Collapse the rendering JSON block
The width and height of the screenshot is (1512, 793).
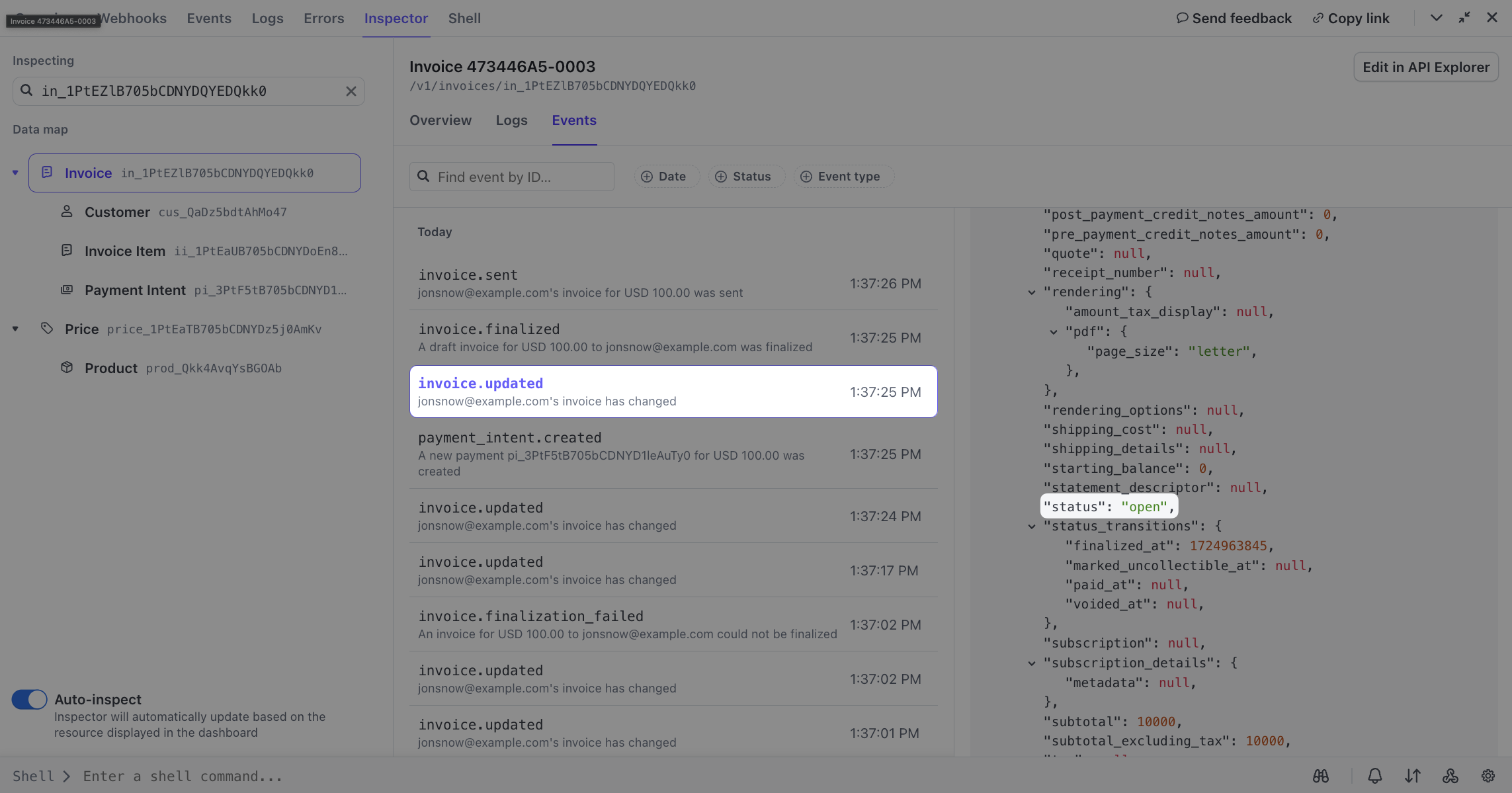point(1032,292)
